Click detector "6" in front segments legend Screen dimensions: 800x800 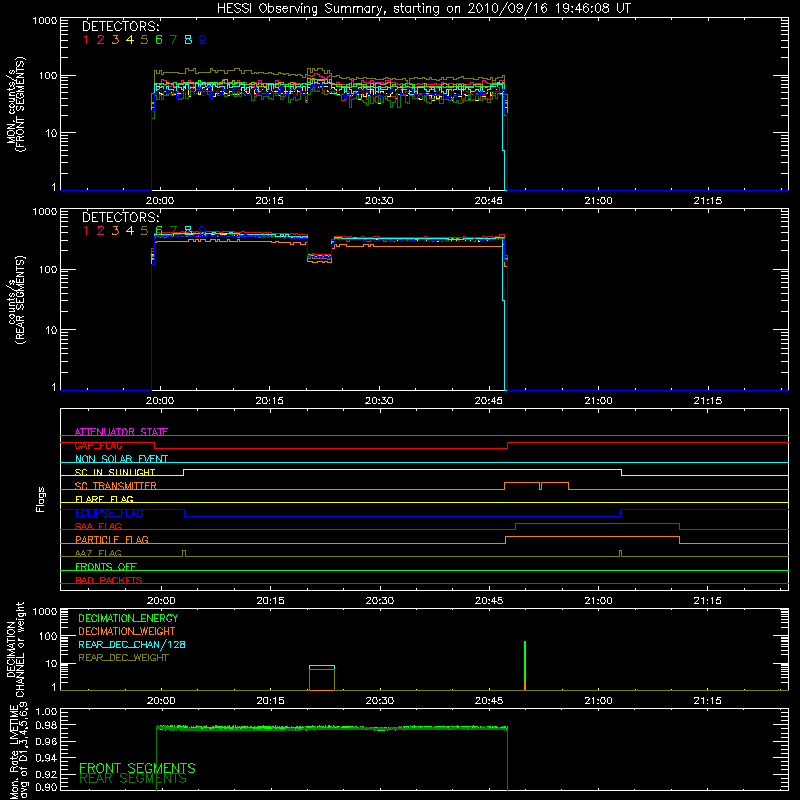point(159,40)
